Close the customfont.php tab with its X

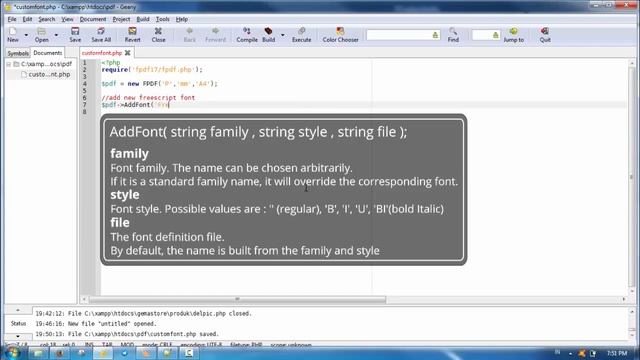click(128, 53)
